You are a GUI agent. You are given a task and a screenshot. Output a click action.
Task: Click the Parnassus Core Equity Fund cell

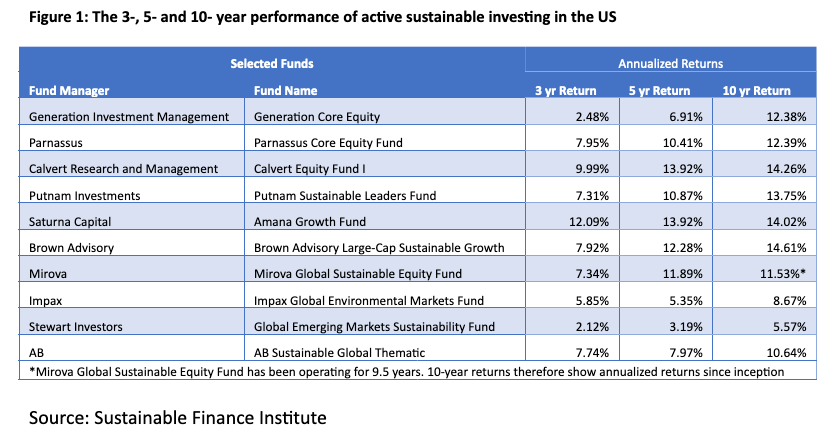click(328, 142)
